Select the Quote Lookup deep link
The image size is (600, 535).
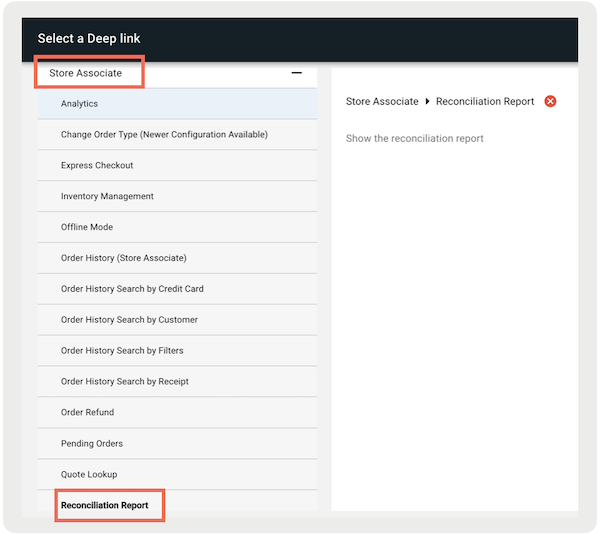tap(177, 475)
